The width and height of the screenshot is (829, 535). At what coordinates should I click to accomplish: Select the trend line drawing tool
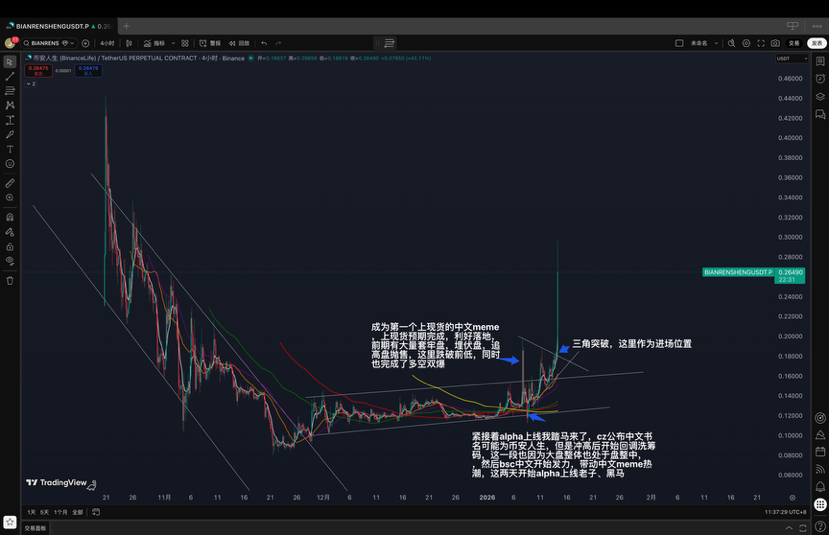10,76
